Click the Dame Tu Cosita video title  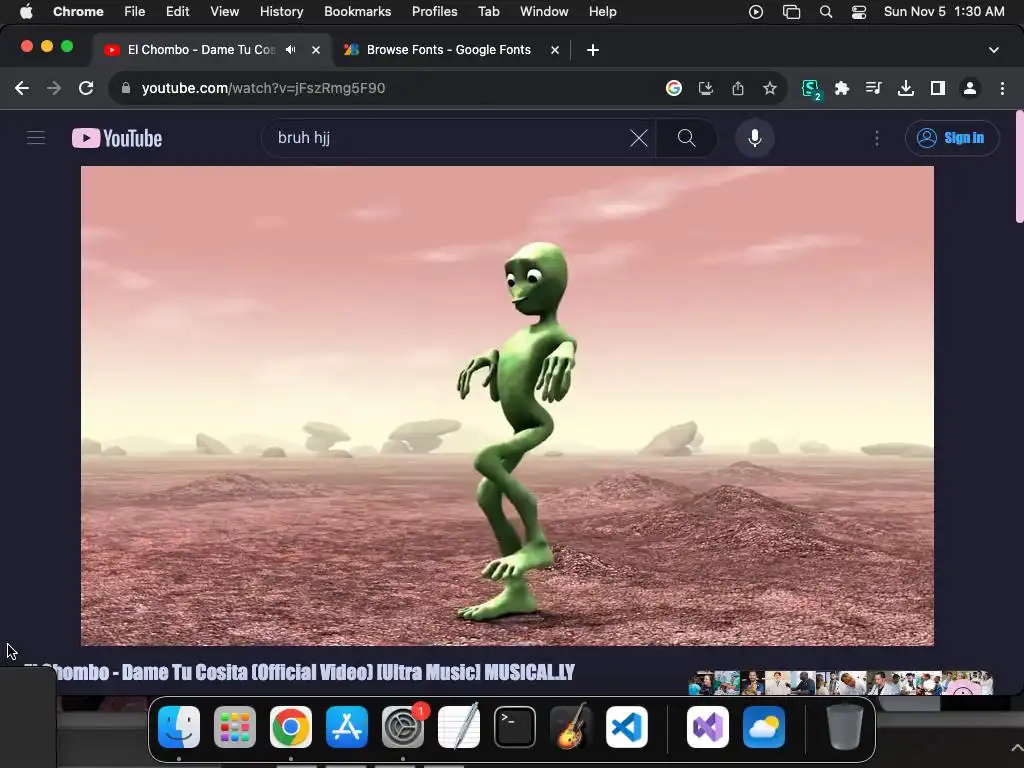[299, 672]
